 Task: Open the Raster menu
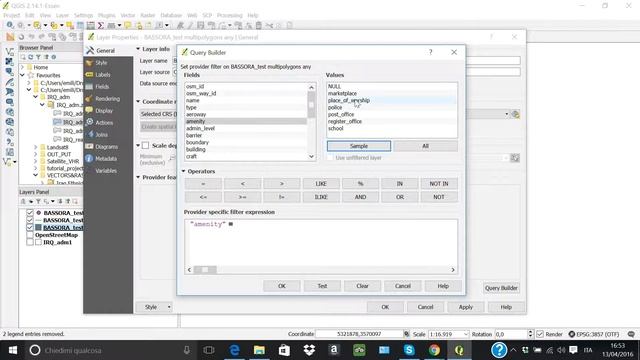coord(147,15)
